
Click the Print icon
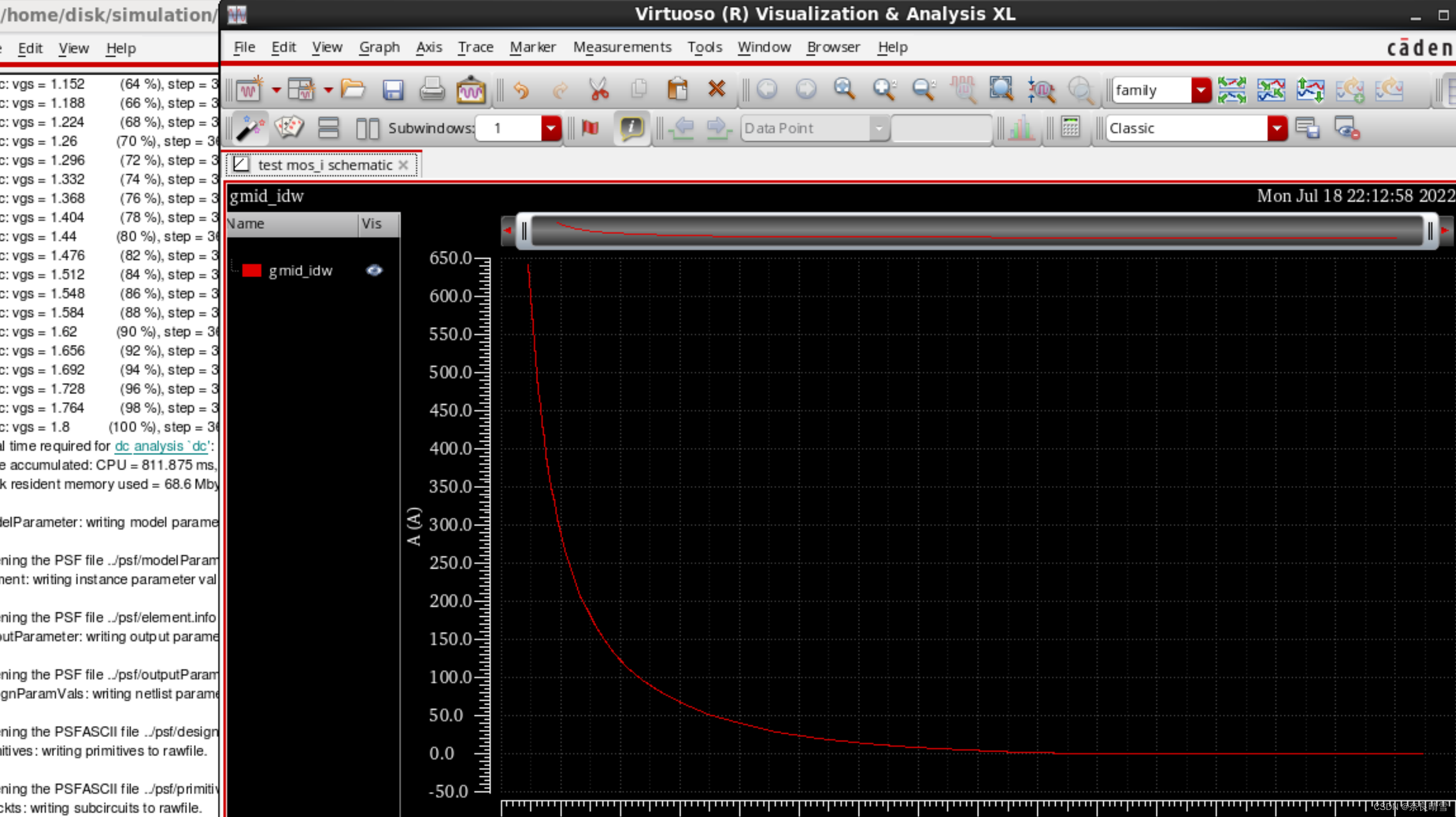click(432, 89)
